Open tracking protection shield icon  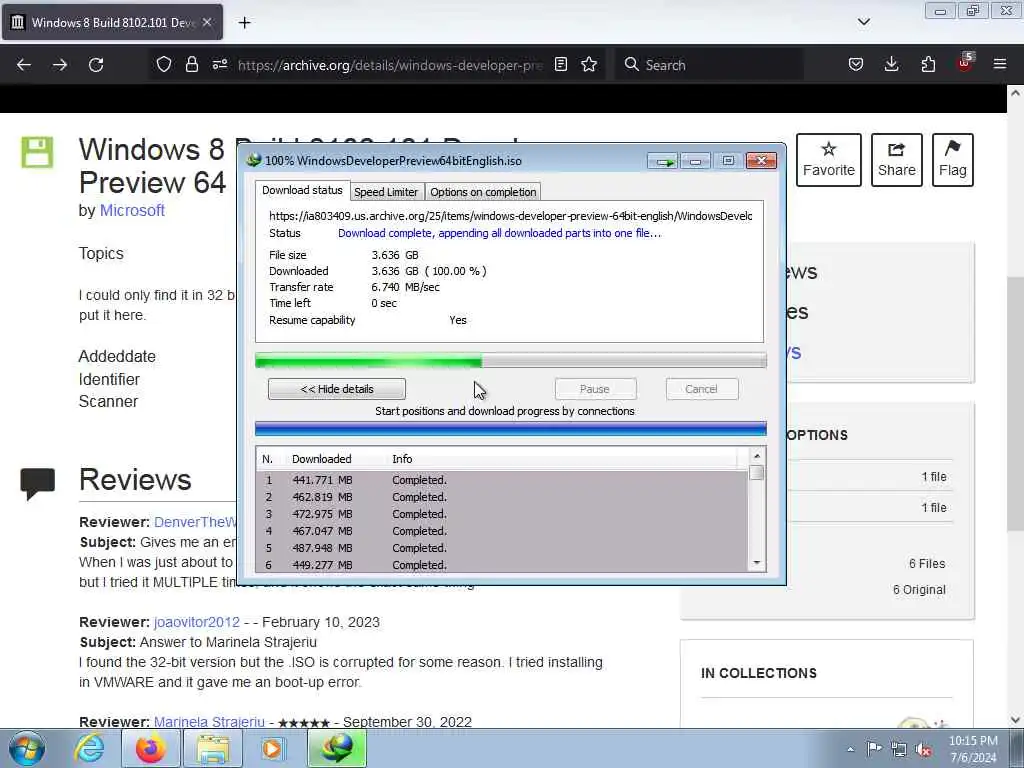(x=164, y=64)
